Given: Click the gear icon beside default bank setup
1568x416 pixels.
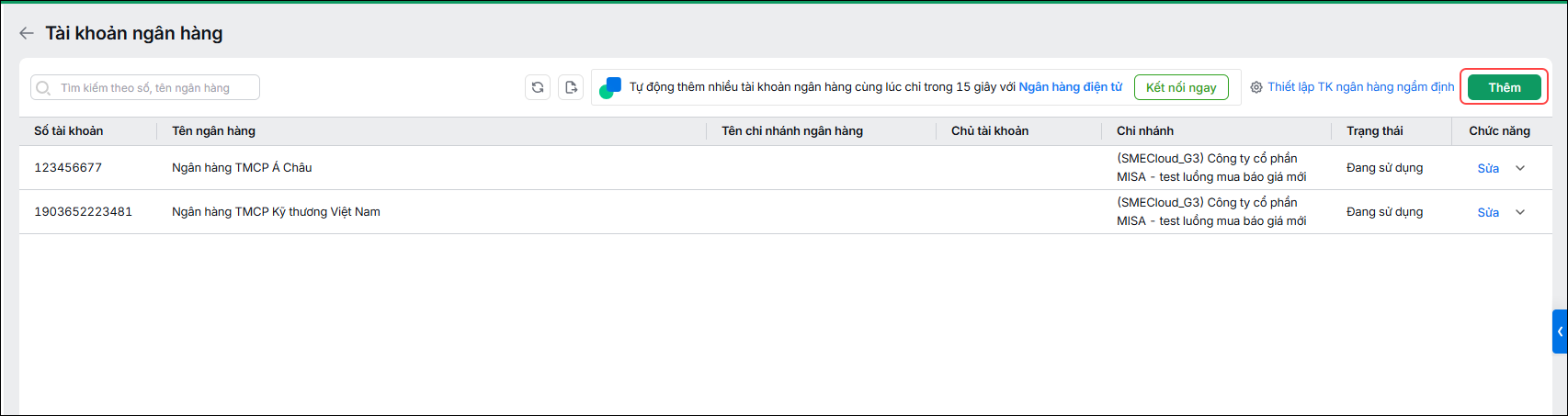Looking at the screenshot, I should tap(1256, 87).
